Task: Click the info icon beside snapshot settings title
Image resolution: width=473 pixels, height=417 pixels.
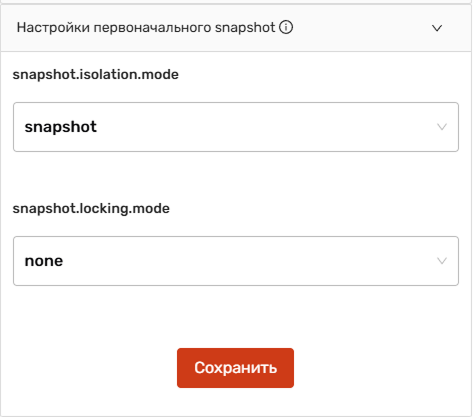Action: (286, 27)
